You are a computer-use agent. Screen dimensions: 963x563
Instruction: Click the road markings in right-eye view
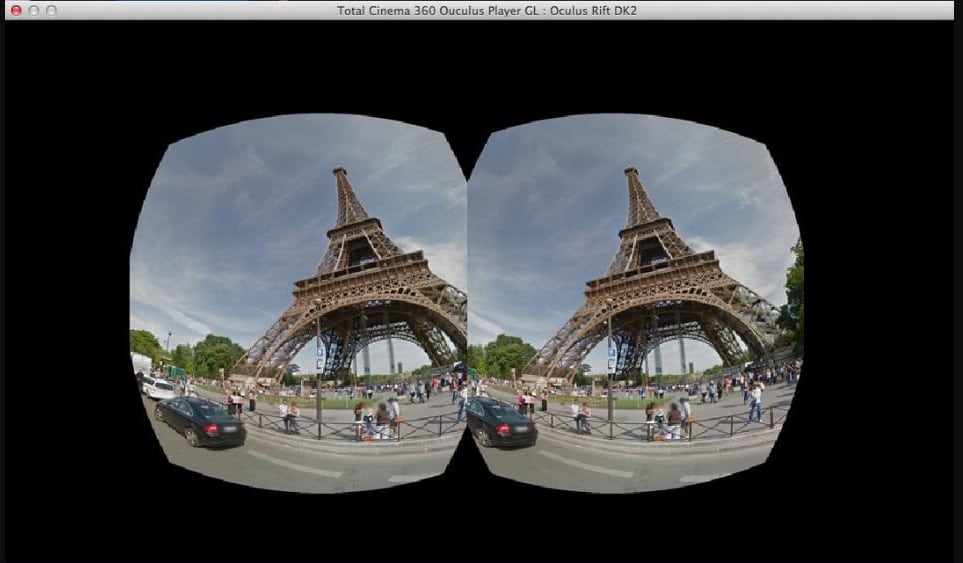click(587, 465)
